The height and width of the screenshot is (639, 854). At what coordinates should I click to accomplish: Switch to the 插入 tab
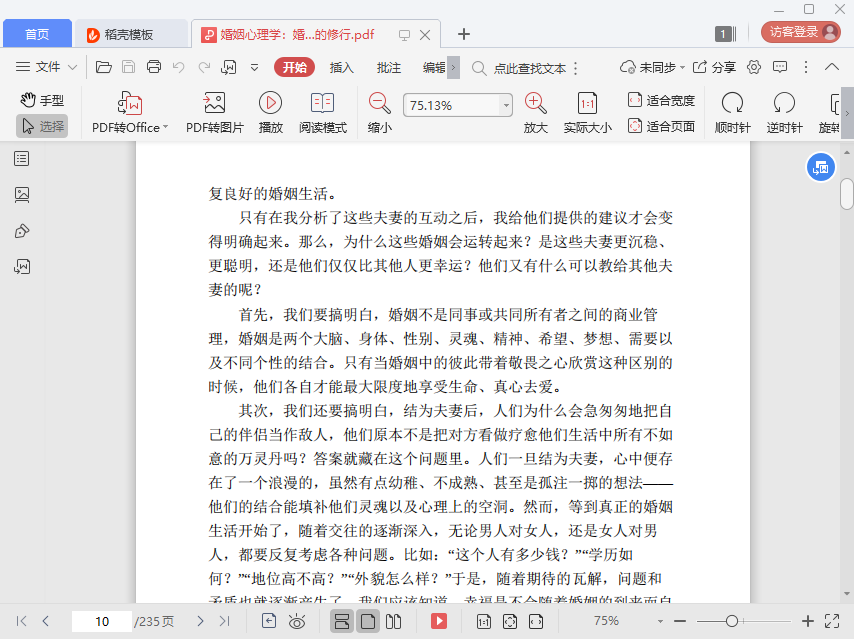pos(341,68)
